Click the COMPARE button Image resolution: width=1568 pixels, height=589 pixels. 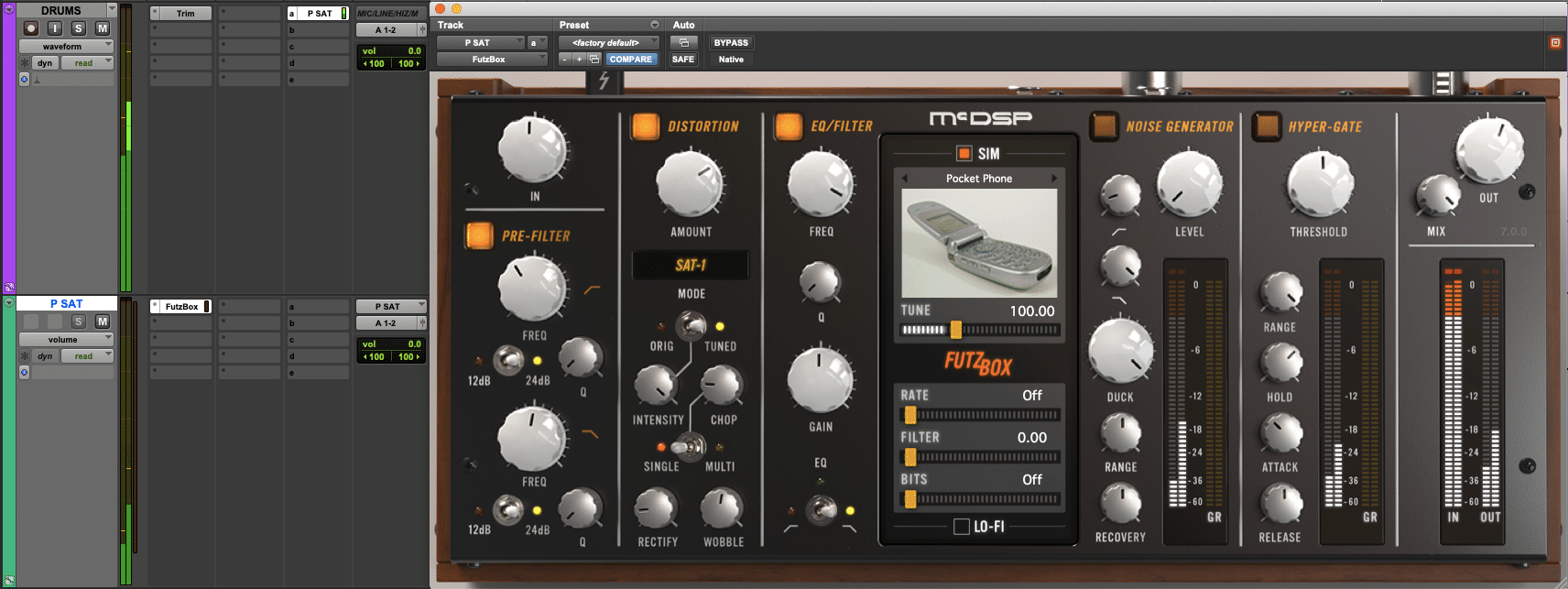coord(630,59)
